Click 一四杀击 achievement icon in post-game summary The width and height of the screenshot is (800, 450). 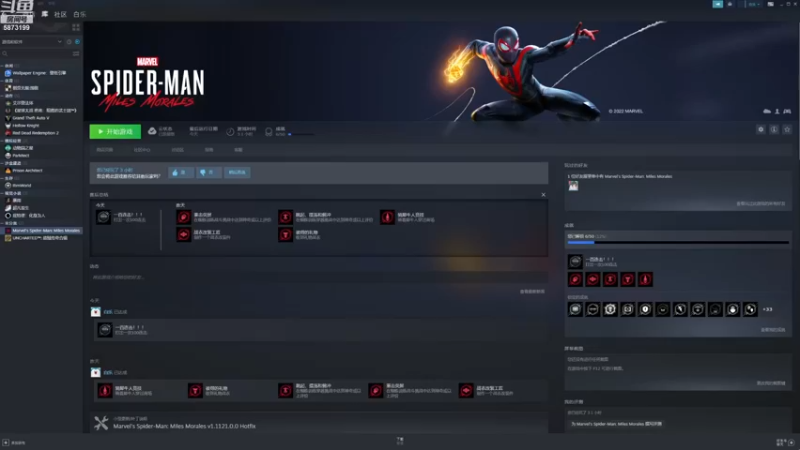(103, 217)
